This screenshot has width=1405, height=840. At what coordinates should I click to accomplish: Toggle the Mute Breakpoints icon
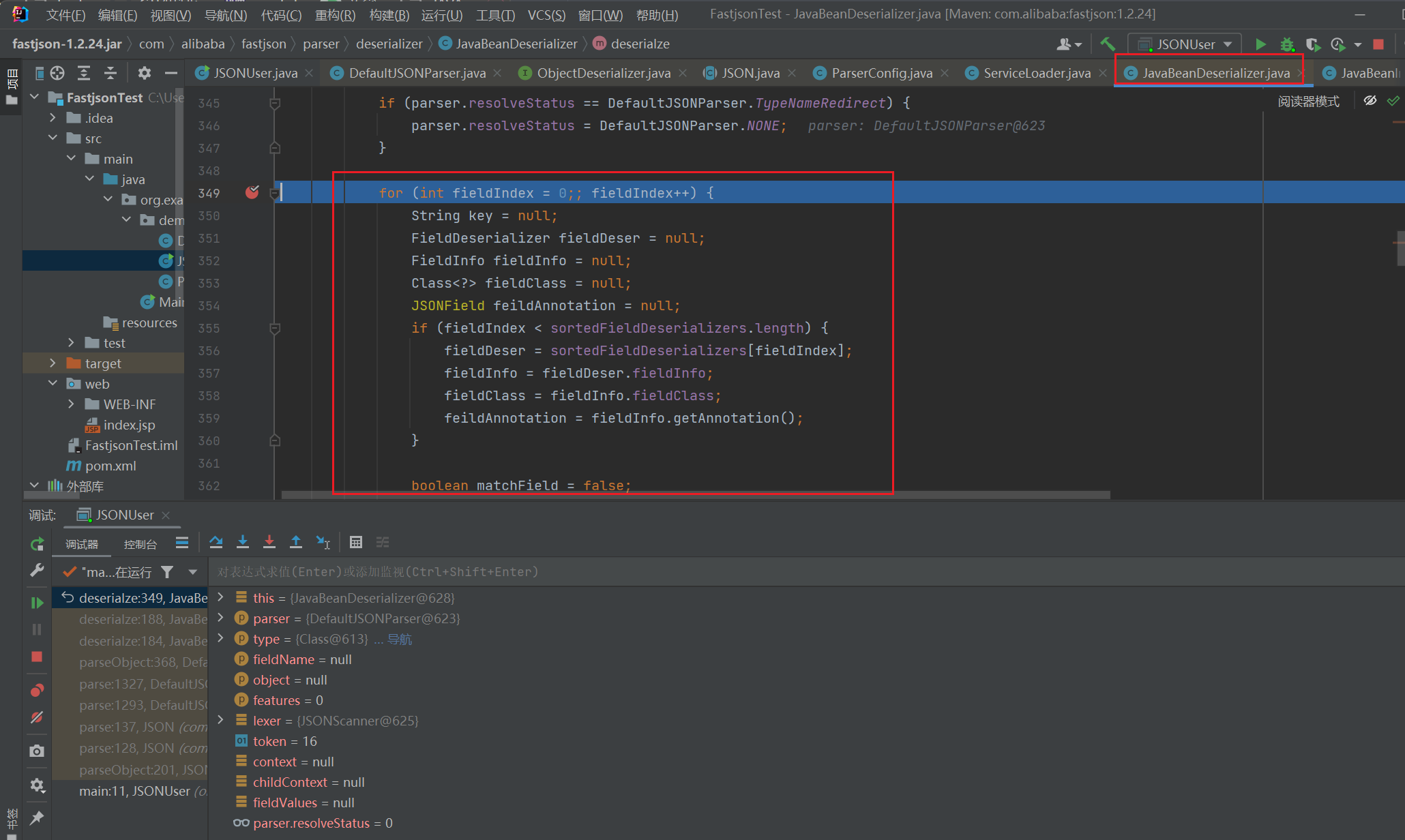(x=37, y=717)
